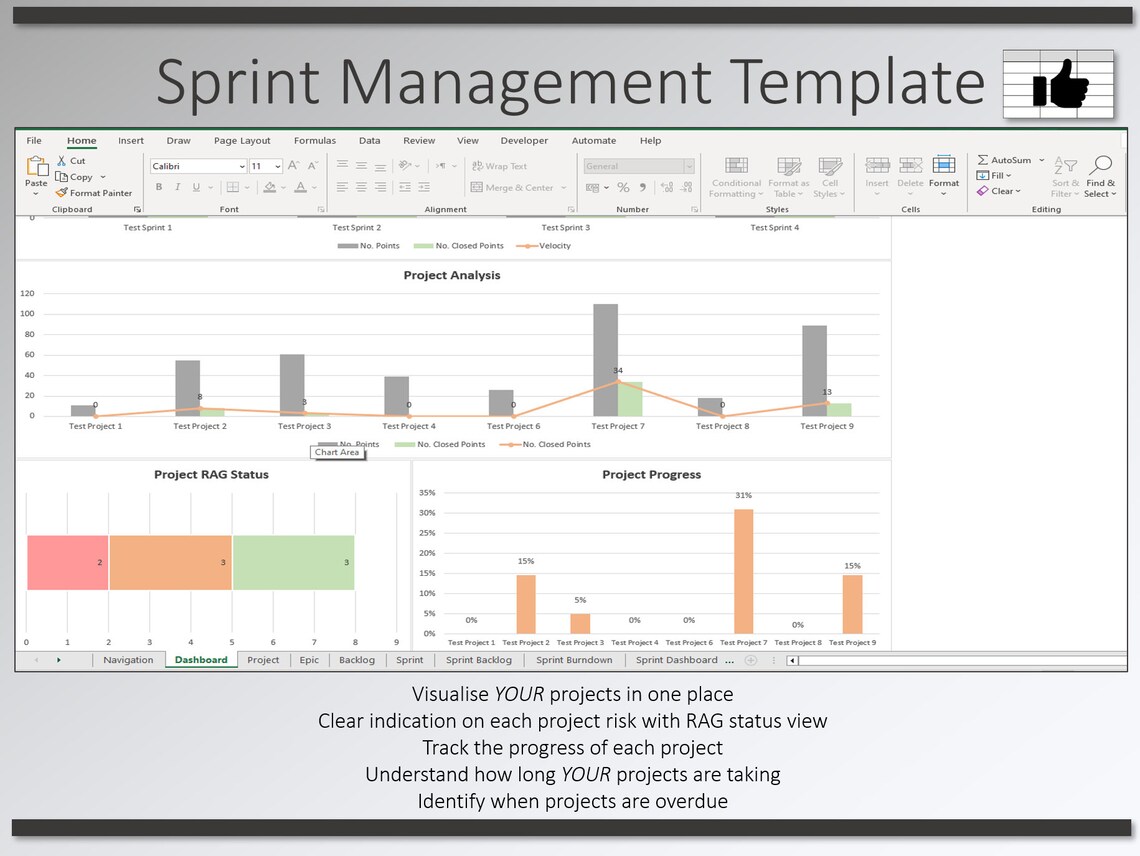This screenshot has height=856, width=1140.
Task: Toggle italic formatting
Action: 178,186
